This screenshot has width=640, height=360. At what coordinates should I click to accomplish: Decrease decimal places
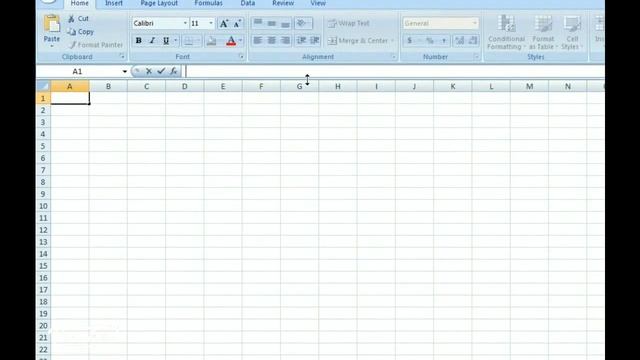pos(473,40)
